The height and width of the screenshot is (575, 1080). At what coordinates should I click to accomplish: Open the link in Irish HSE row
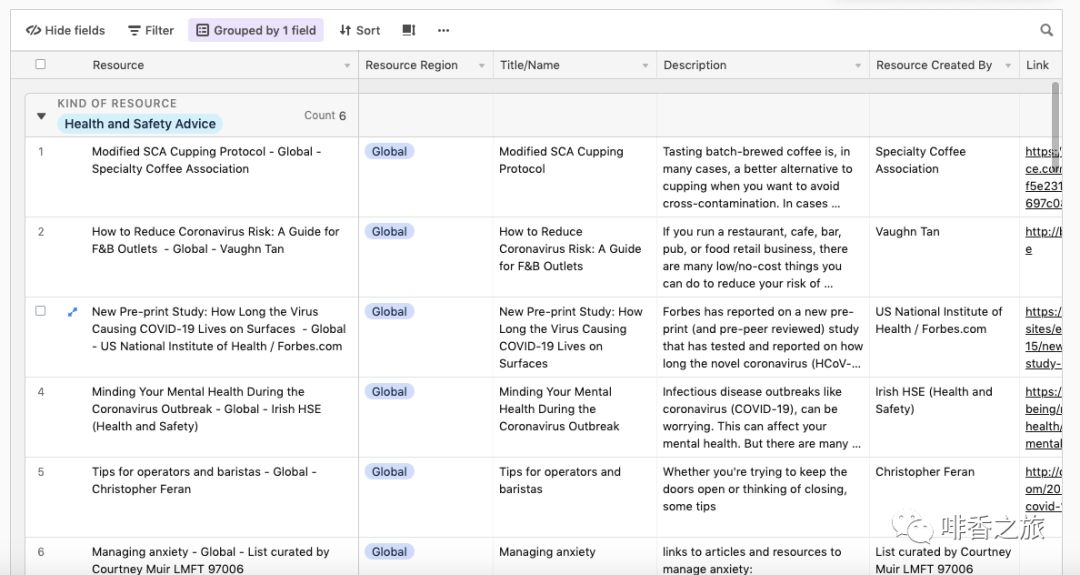point(1043,417)
